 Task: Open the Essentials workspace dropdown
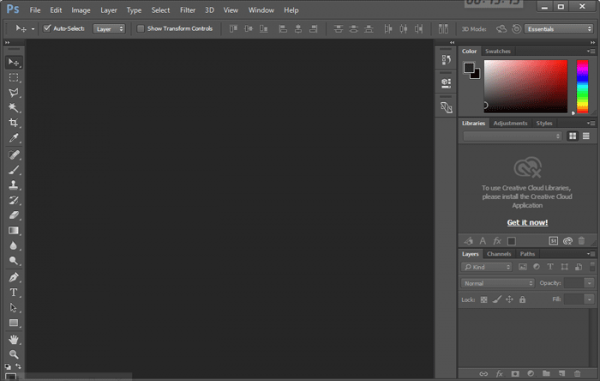pos(559,29)
